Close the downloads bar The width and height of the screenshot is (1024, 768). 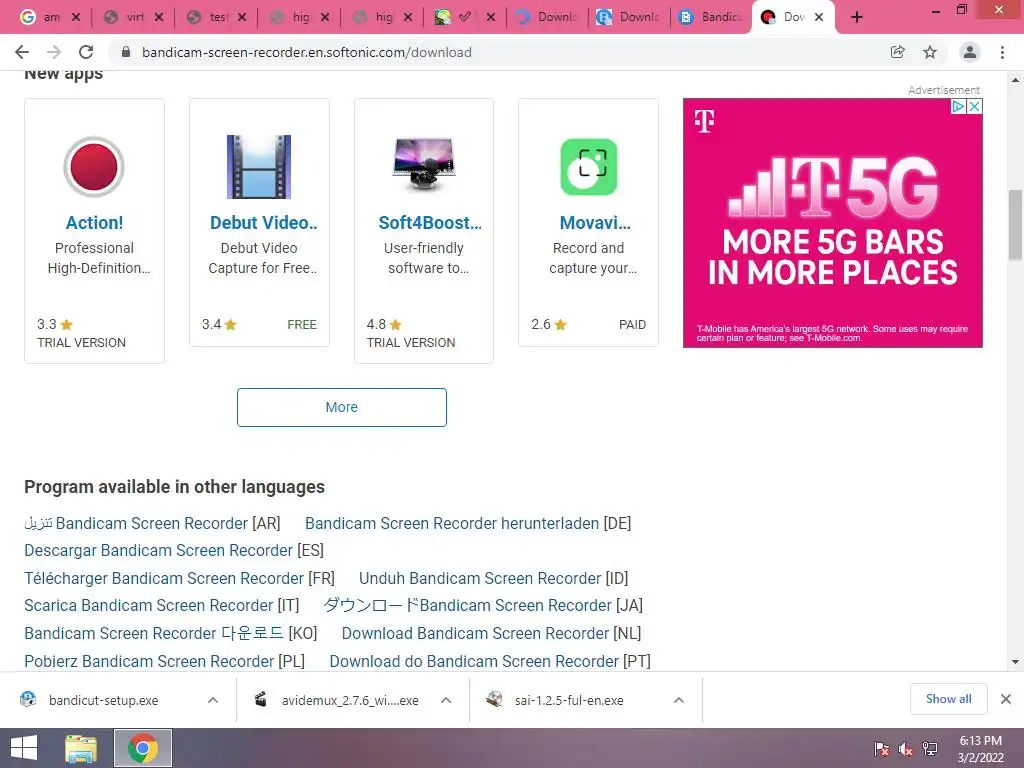pos(1006,699)
